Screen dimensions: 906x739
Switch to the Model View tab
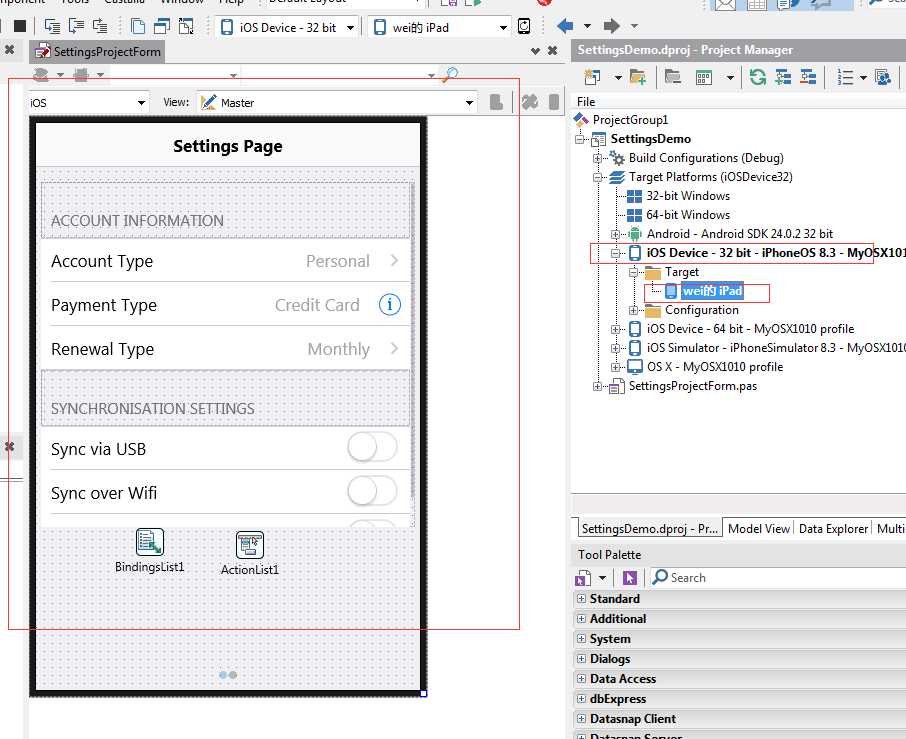pyautogui.click(x=758, y=529)
